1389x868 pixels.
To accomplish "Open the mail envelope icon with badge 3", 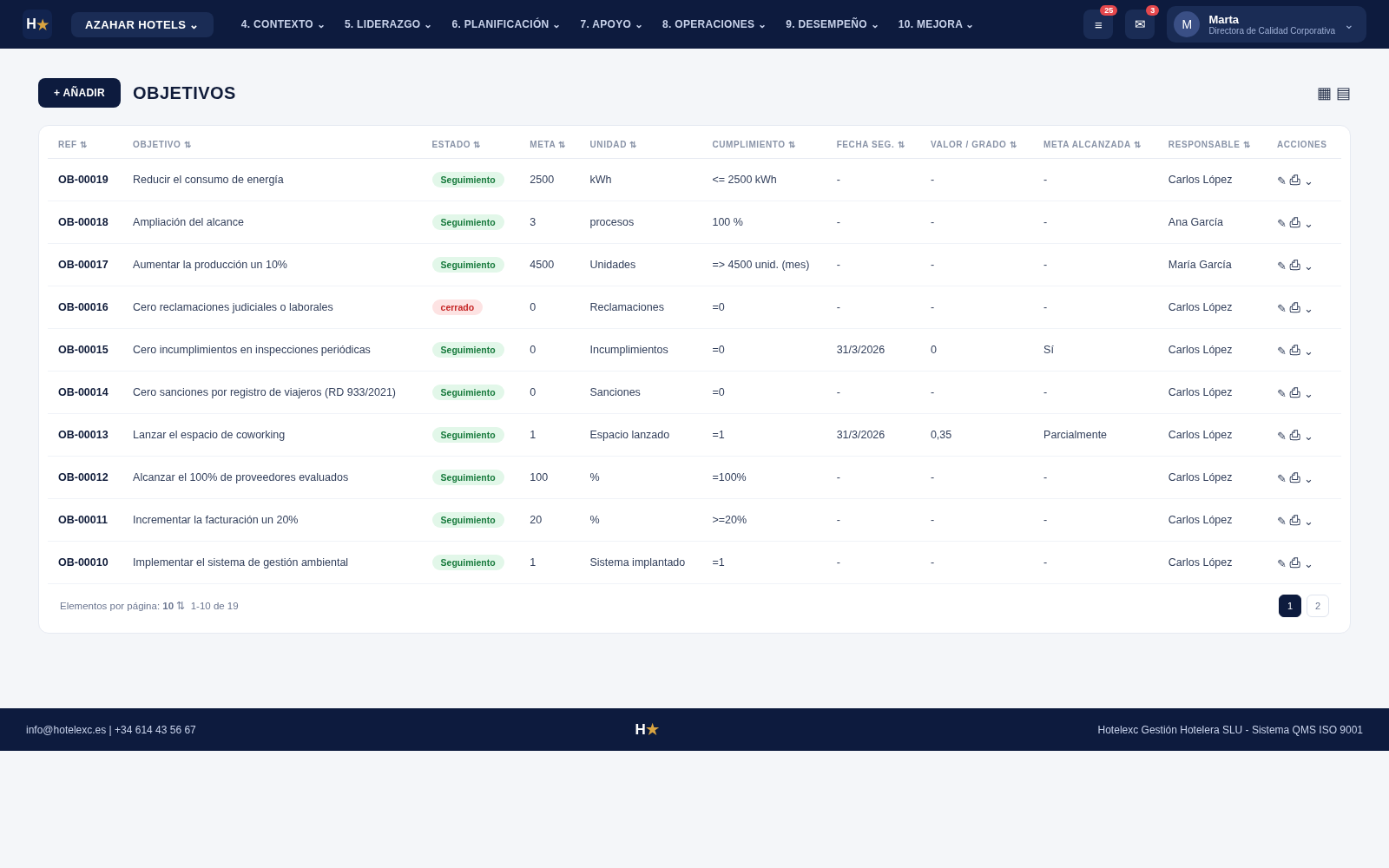I will point(1140,24).
